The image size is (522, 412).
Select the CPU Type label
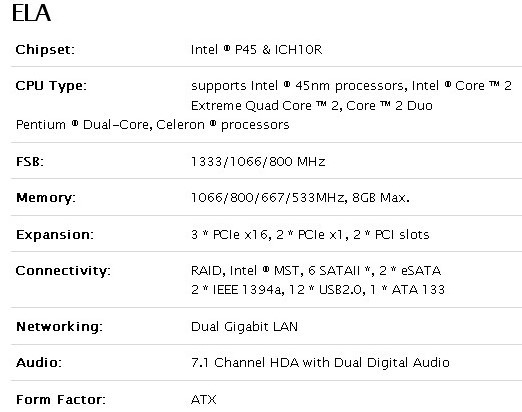pyautogui.click(x=51, y=86)
